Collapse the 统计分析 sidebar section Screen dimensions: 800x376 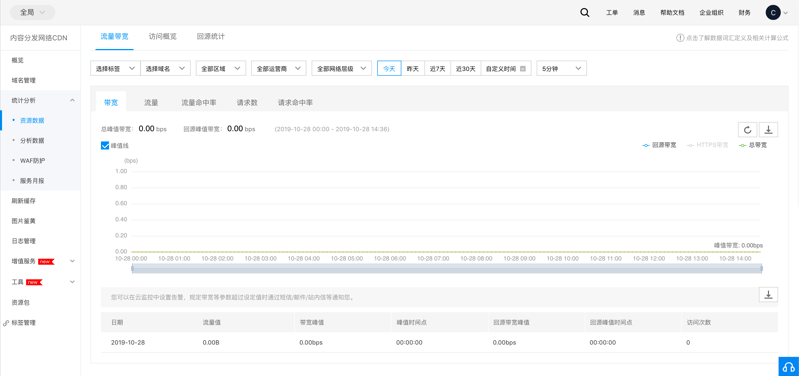[40, 101]
